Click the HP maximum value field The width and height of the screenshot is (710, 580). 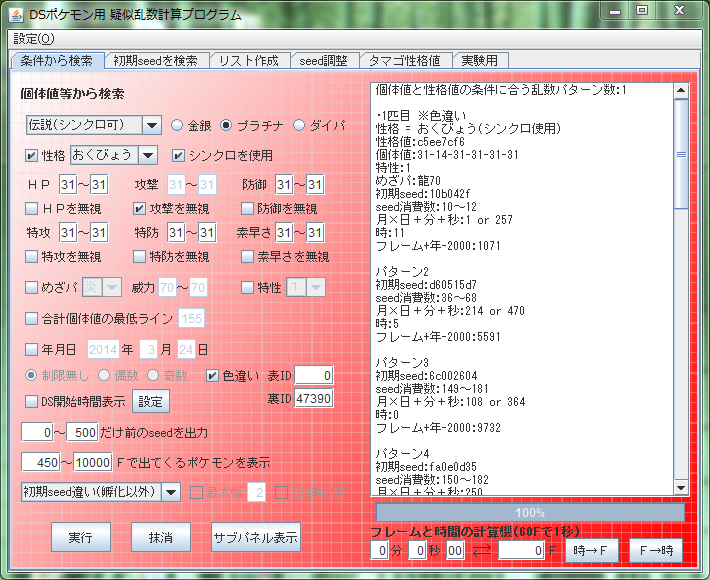[x=99, y=184]
